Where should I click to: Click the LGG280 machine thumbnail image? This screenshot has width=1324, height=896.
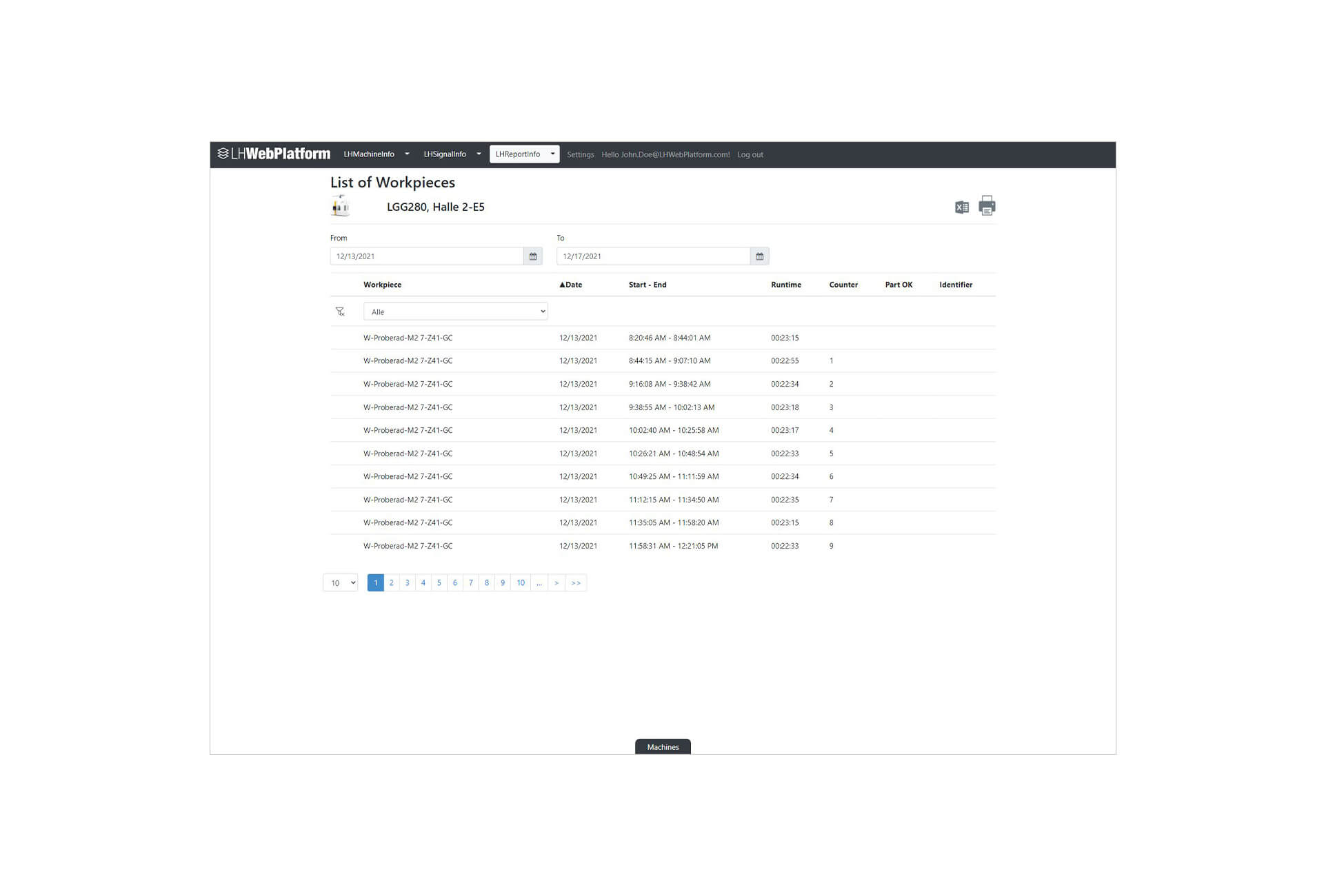tap(341, 206)
